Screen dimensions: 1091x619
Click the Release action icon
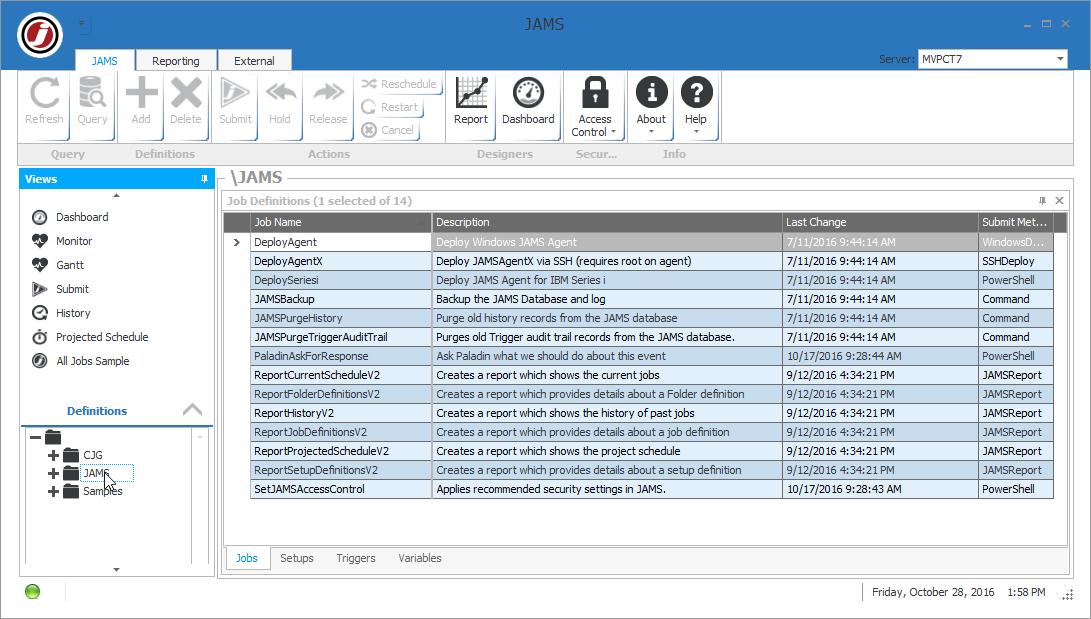(328, 102)
